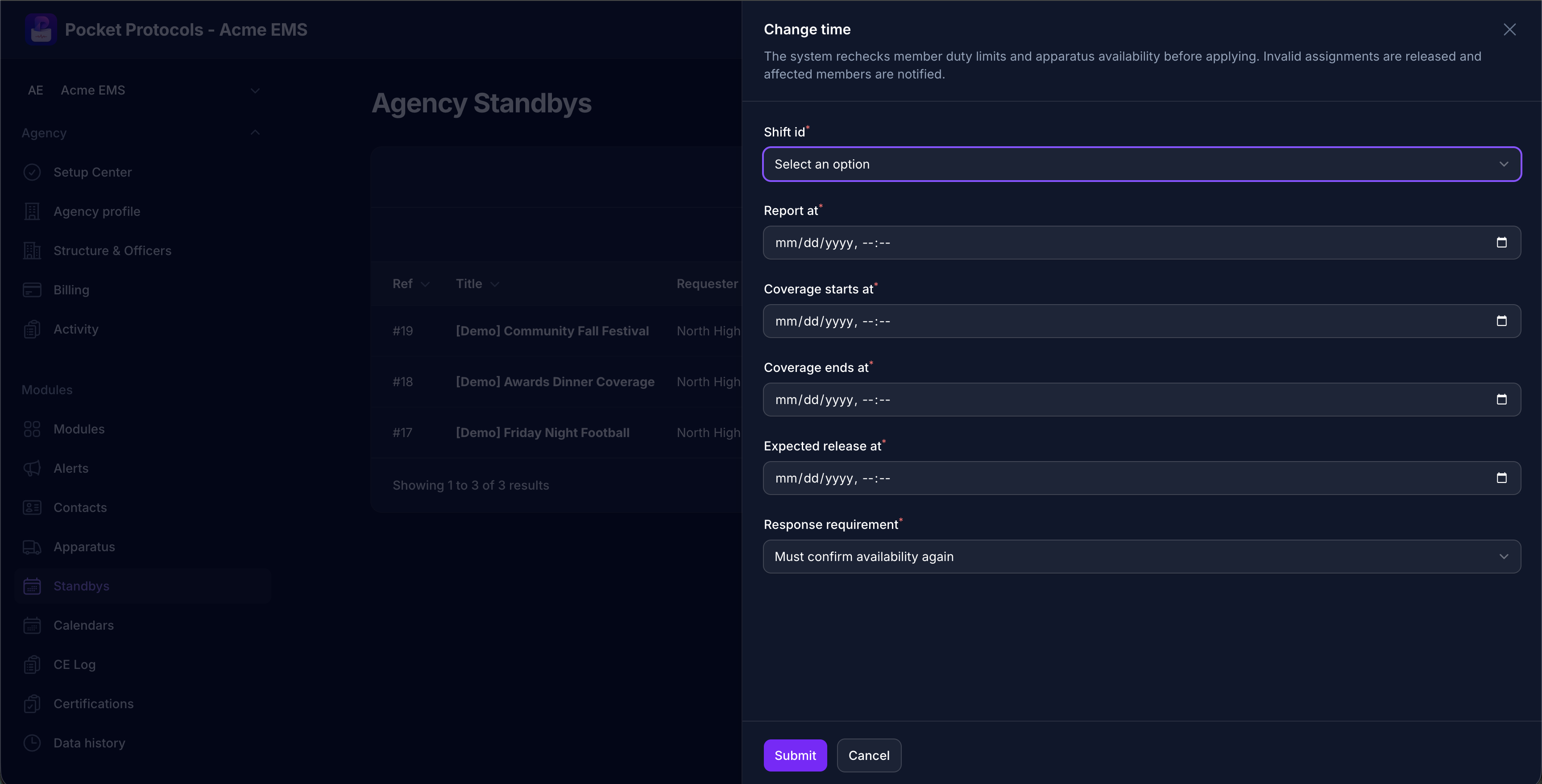This screenshot has height=784, width=1542.
Task: Submit the Change time form
Action: [795, 755]
